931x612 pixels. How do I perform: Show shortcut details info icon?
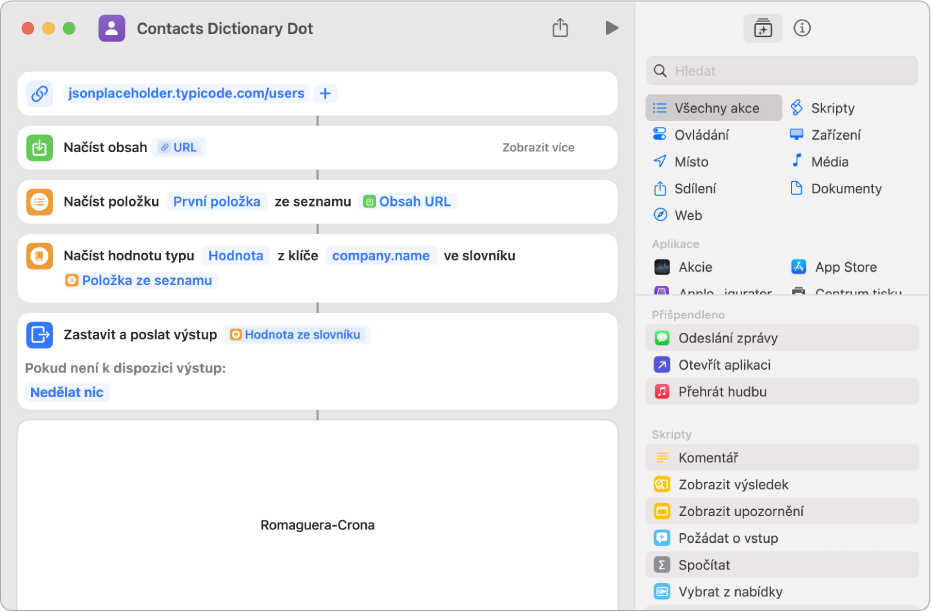pyautogui.click(x=802, y=28)
